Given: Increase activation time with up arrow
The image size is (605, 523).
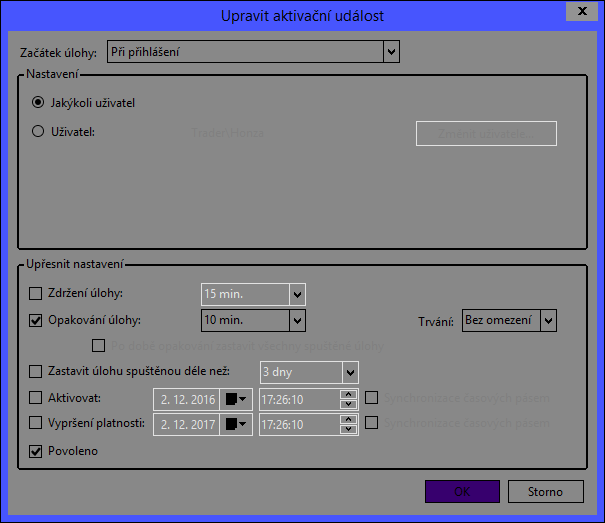Looking at the screenshot, I should pyautogui.click(x=348, y=394).
